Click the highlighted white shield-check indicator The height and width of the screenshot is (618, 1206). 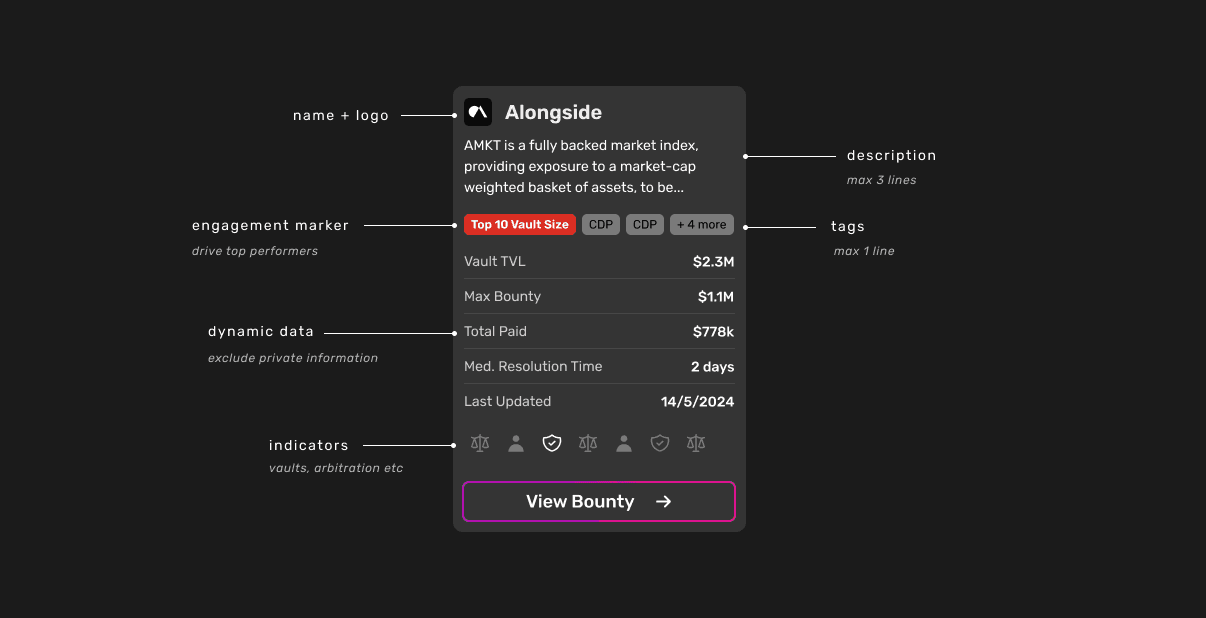(552, 443)
